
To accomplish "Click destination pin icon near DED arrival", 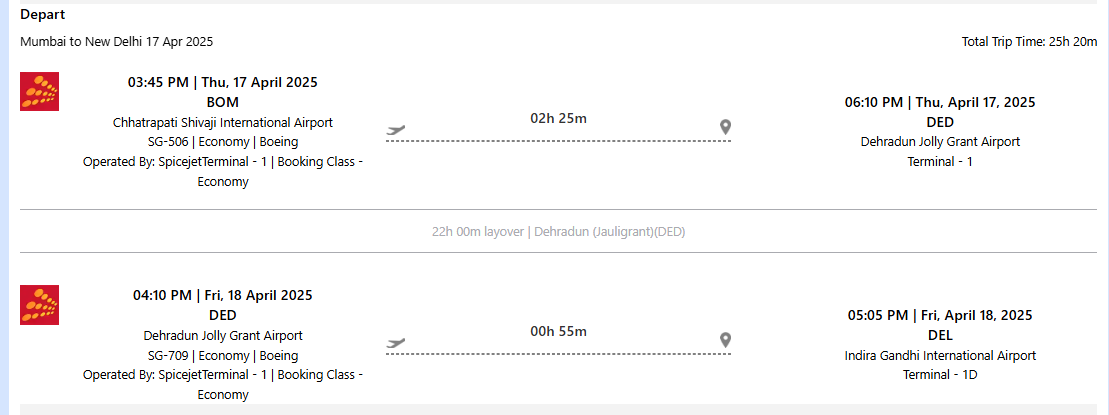I will (725, 127).
